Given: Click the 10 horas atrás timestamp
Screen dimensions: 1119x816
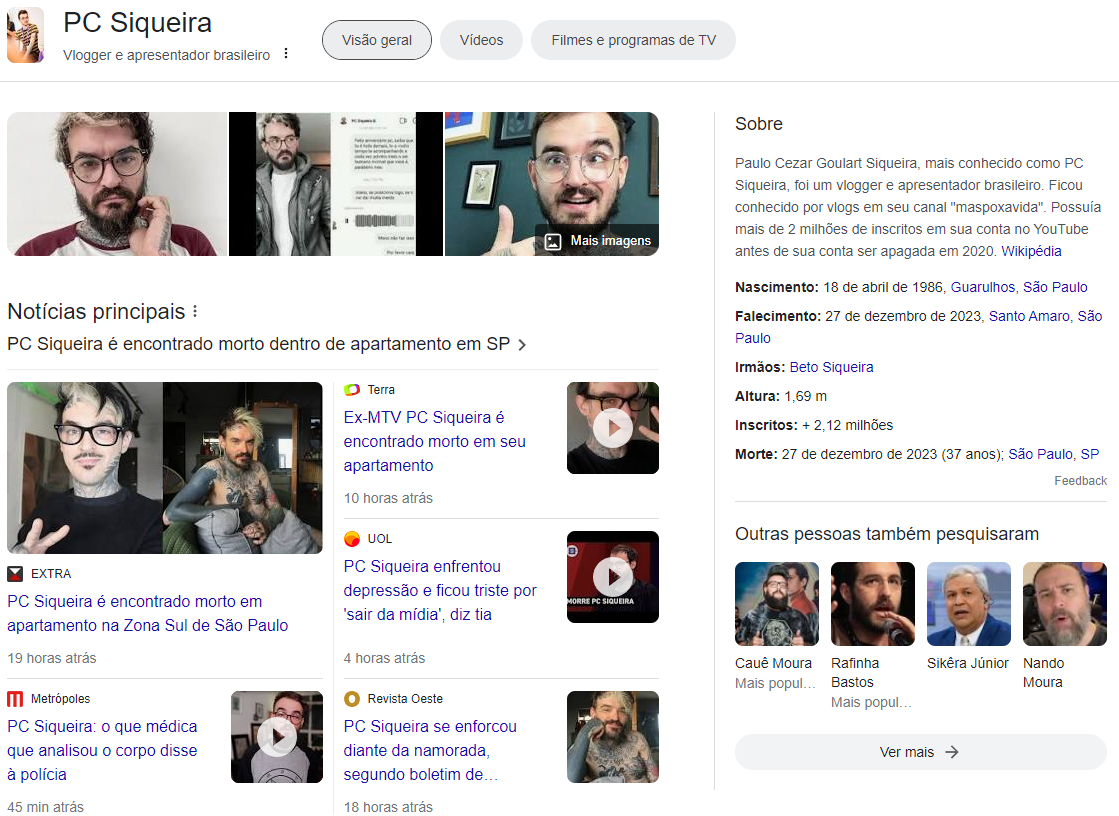Looking at the screenshot, I should [x=388, y=498].
